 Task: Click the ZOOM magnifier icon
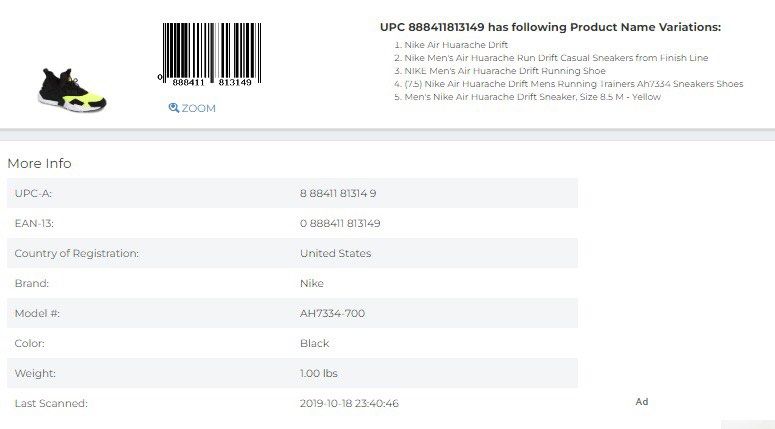tap(173, 108)
